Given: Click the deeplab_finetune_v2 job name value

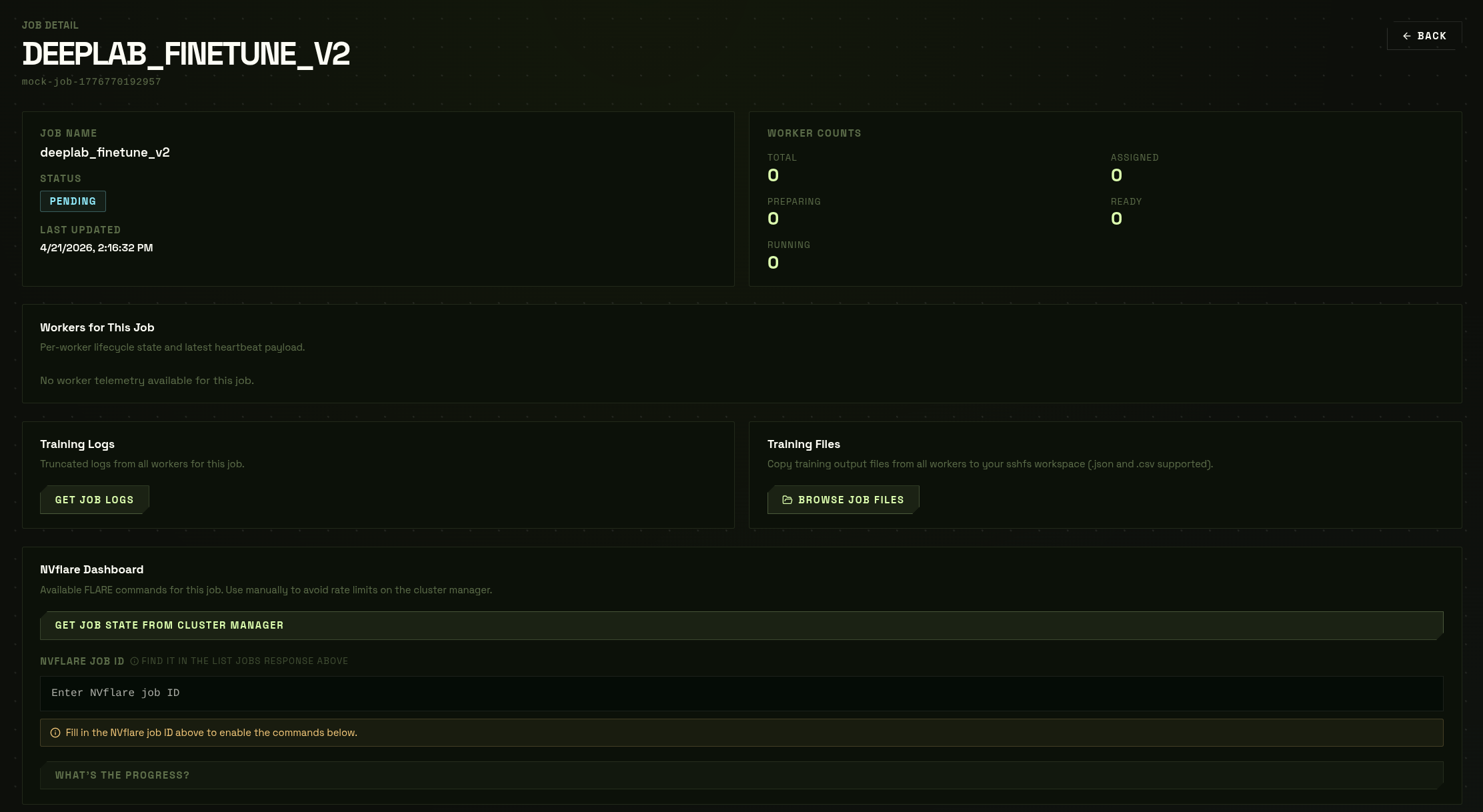Looking at the screenshot, I should click(105, 153).
